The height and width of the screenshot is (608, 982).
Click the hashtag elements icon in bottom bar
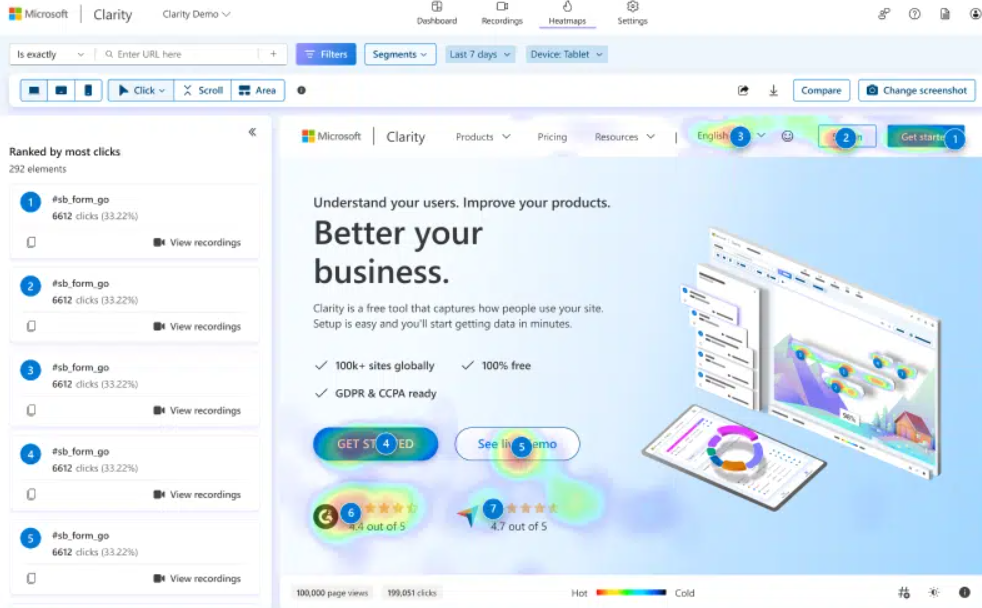tap(904, 592)
